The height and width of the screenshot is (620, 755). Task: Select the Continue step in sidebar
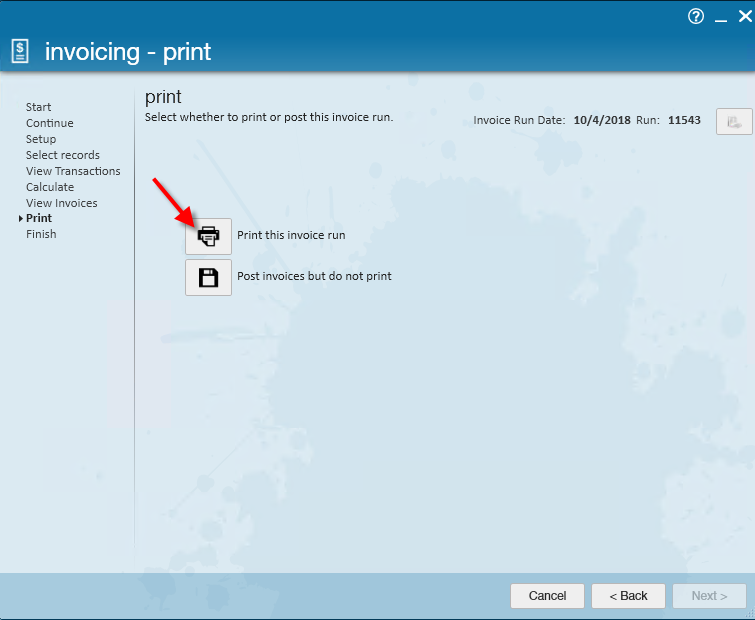50,123
